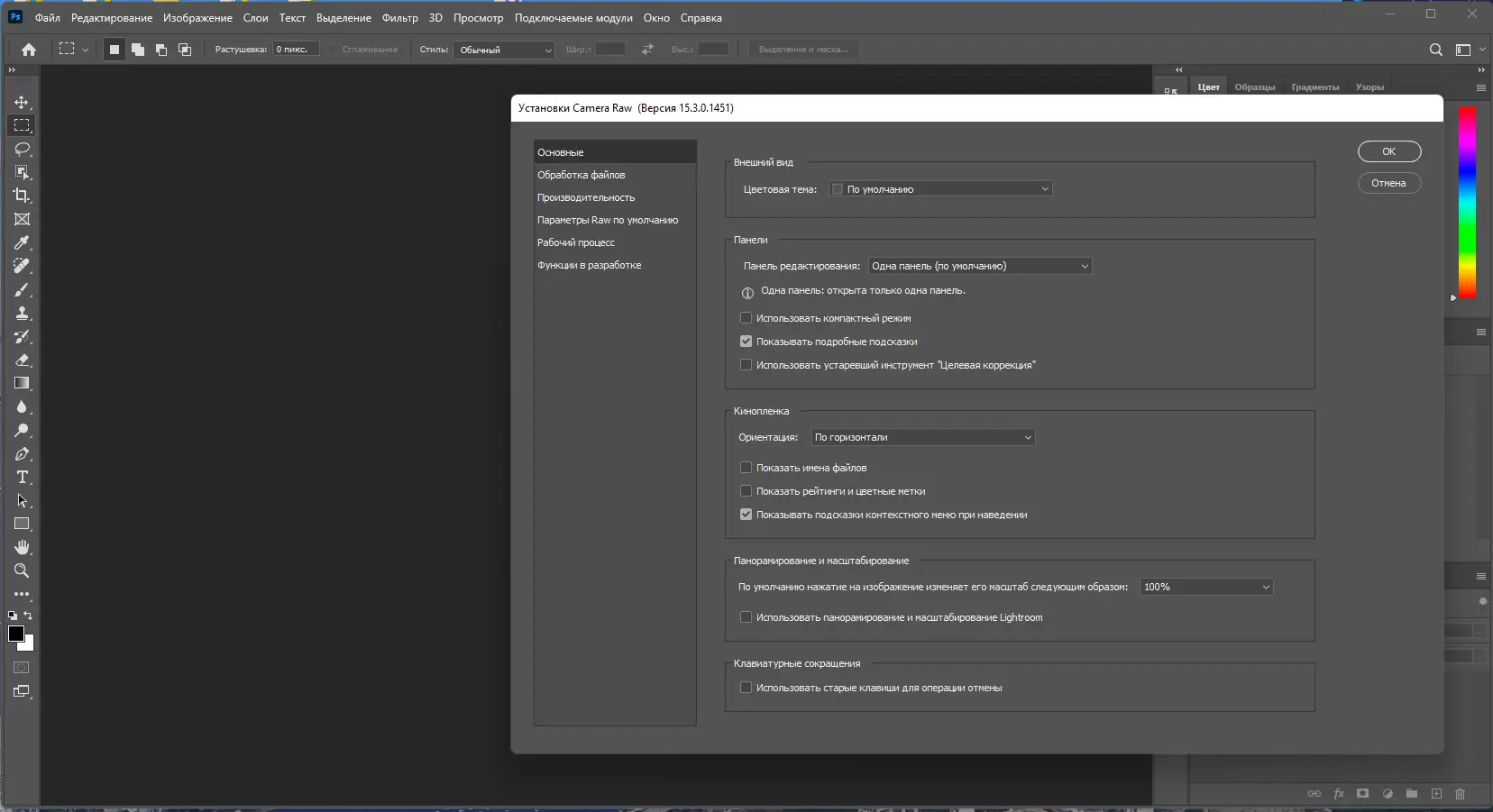Select the Brush tool

22,289
